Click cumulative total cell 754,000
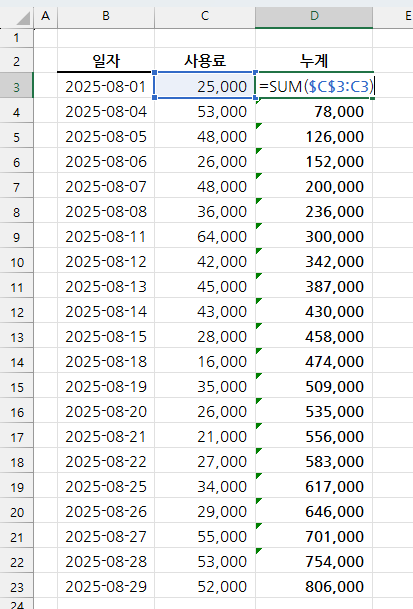 (x=314, y=561)
